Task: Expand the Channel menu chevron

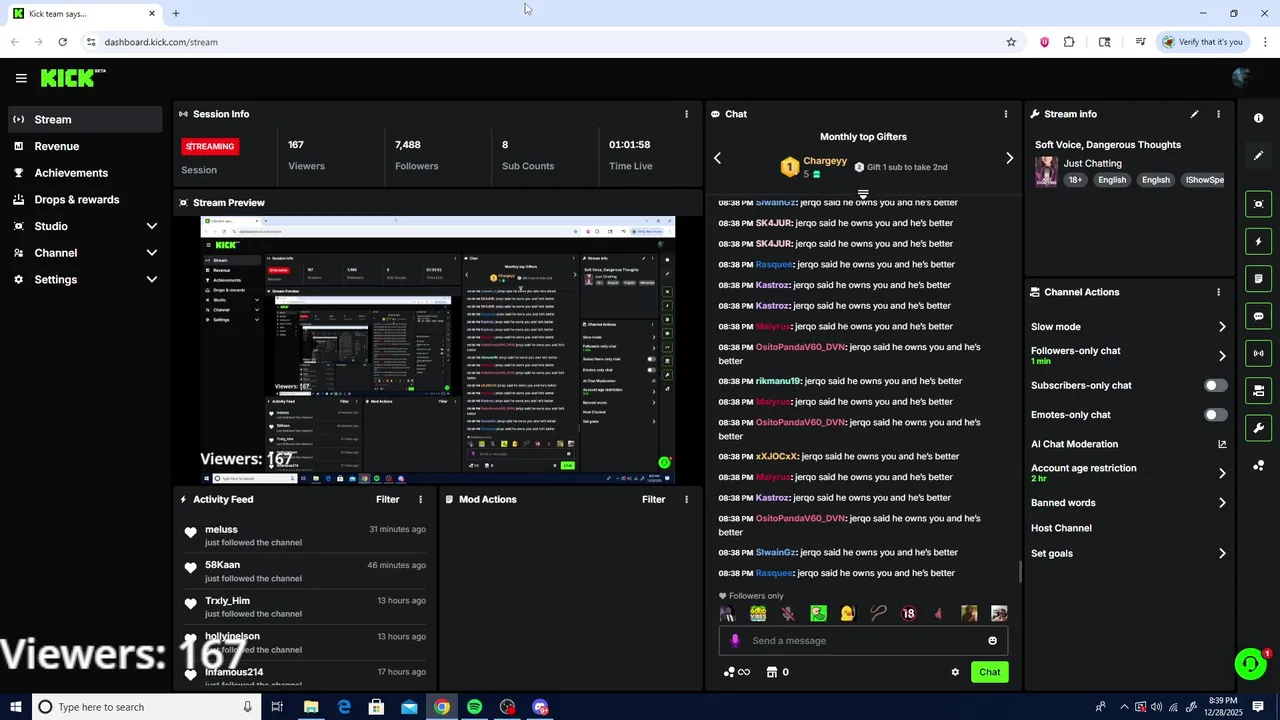Action: pos(152,253)
